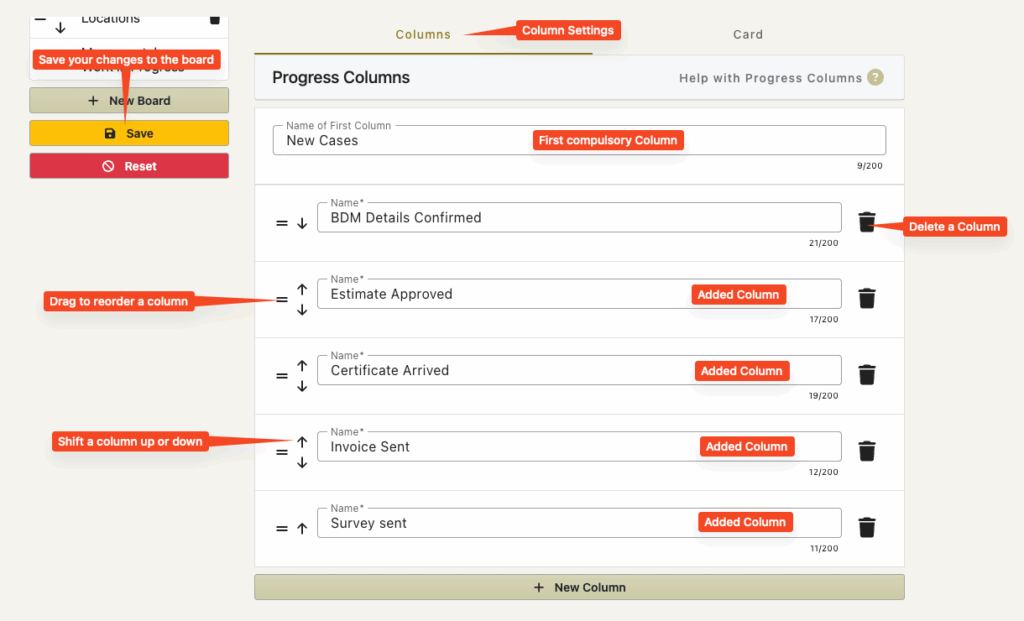Open Help with Progress Columns question icon
1024x621 pixels.
[x=875, y=78]
